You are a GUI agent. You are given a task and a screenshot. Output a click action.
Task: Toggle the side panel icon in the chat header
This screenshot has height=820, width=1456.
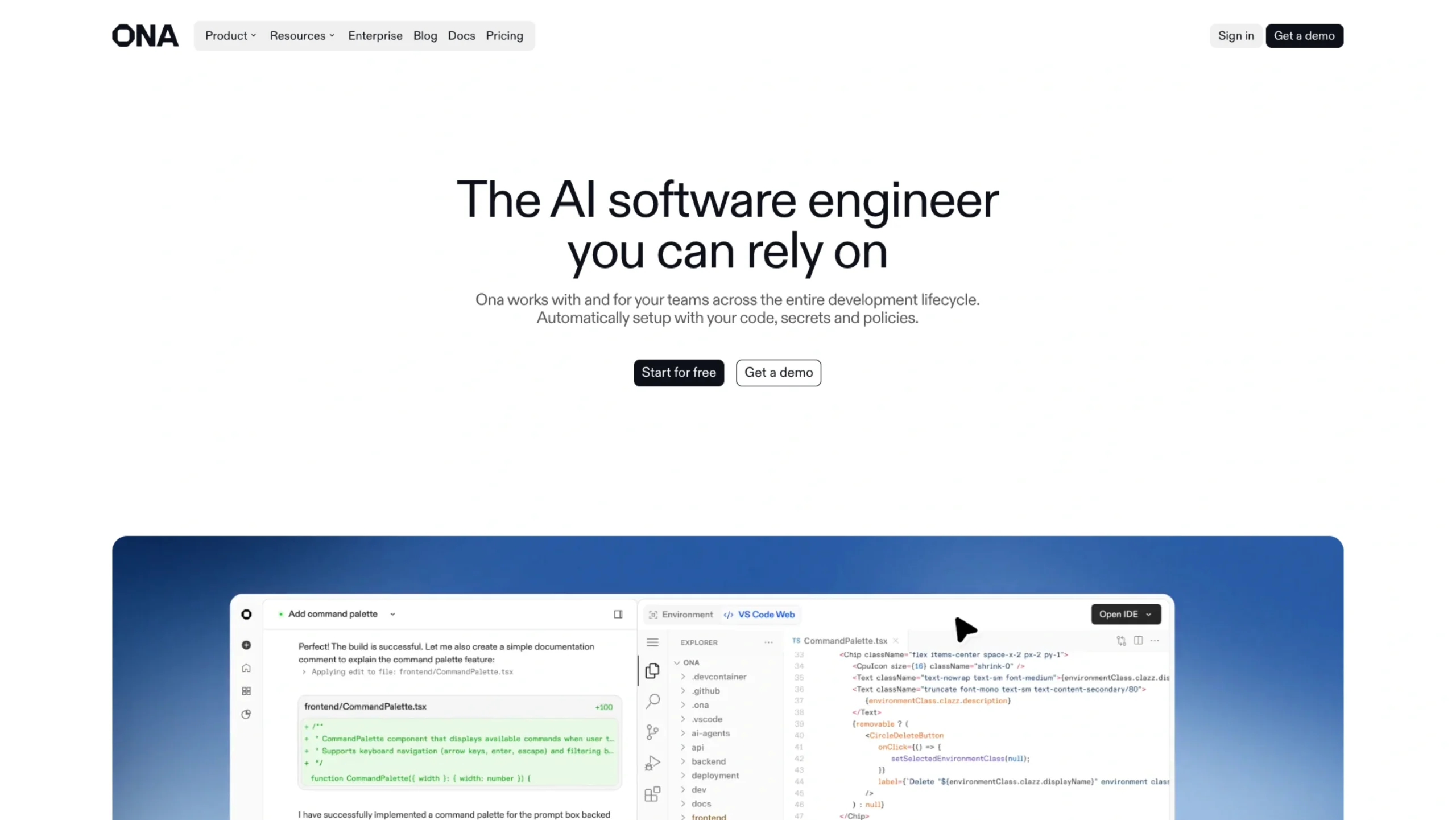pos(618,614)
